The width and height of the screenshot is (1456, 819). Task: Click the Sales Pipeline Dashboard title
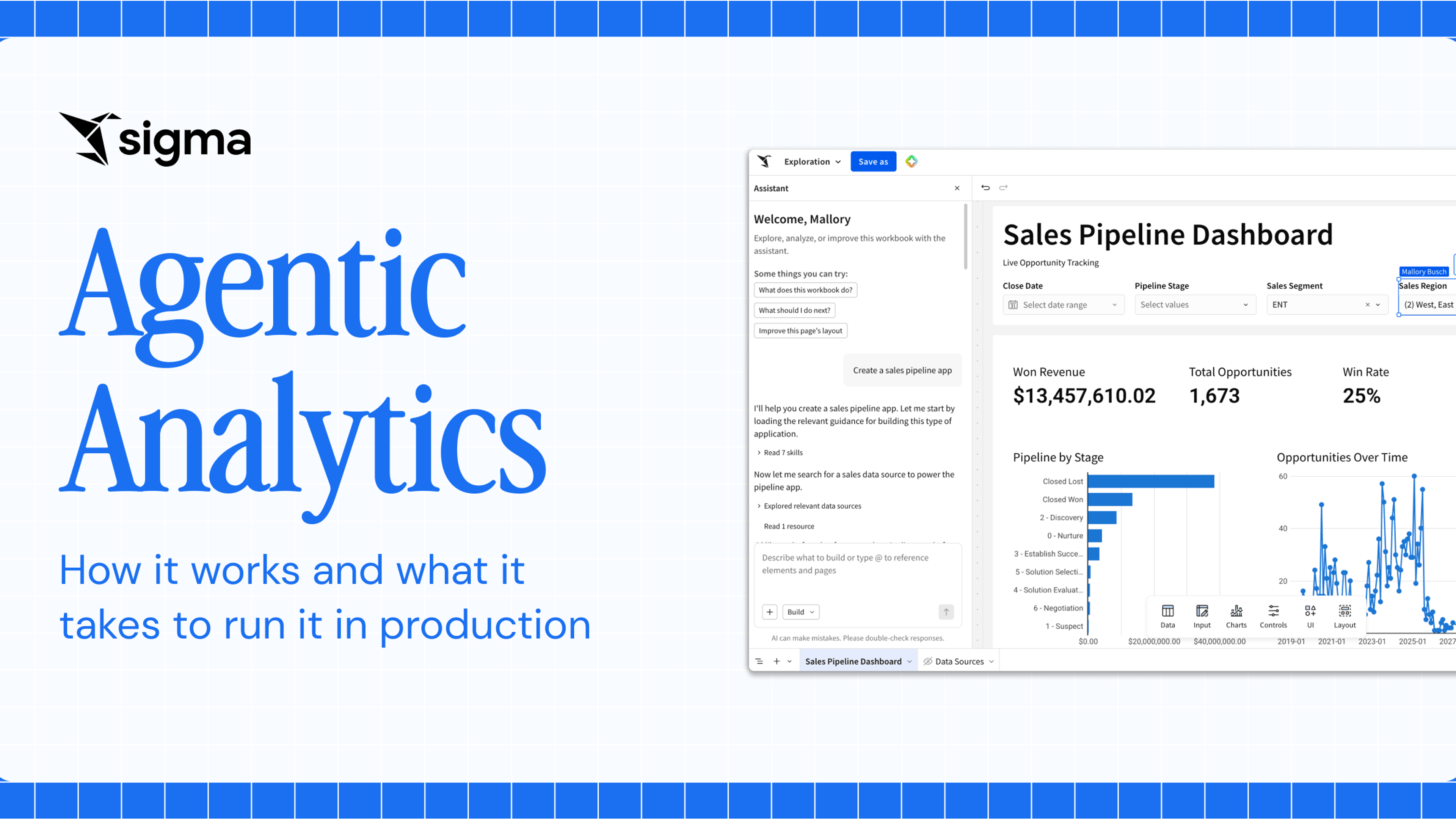coord(1168,235)
